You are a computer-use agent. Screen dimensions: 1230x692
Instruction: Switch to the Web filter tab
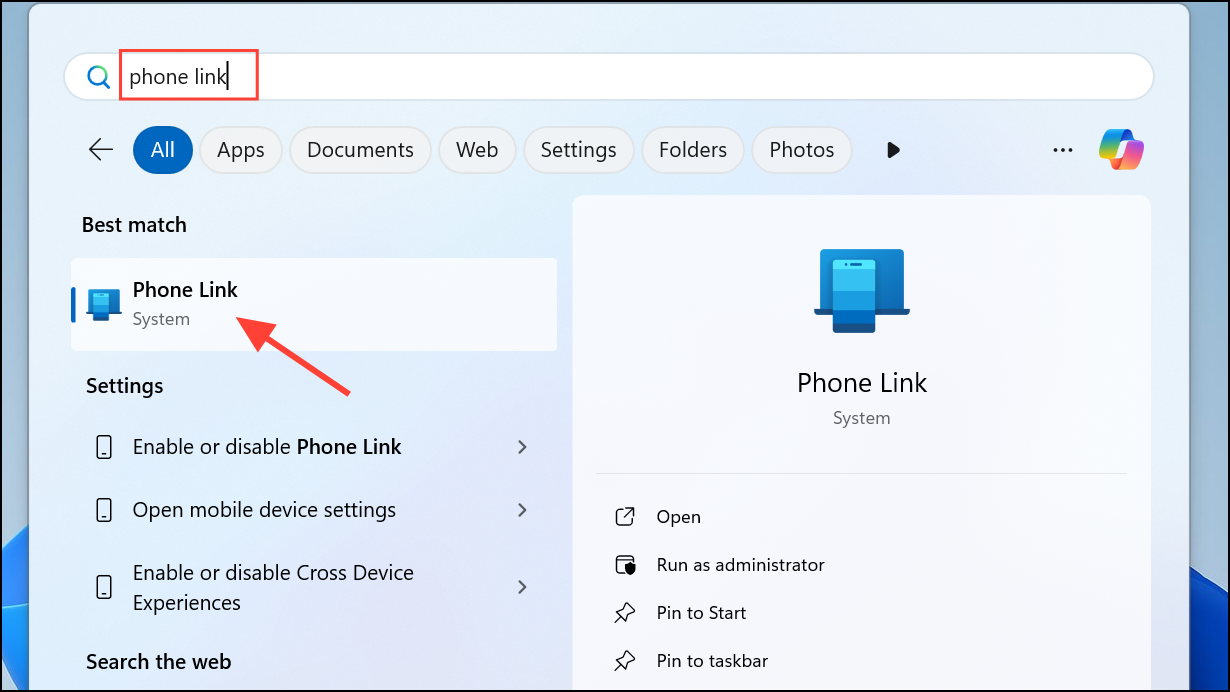[x=477, y=150]
